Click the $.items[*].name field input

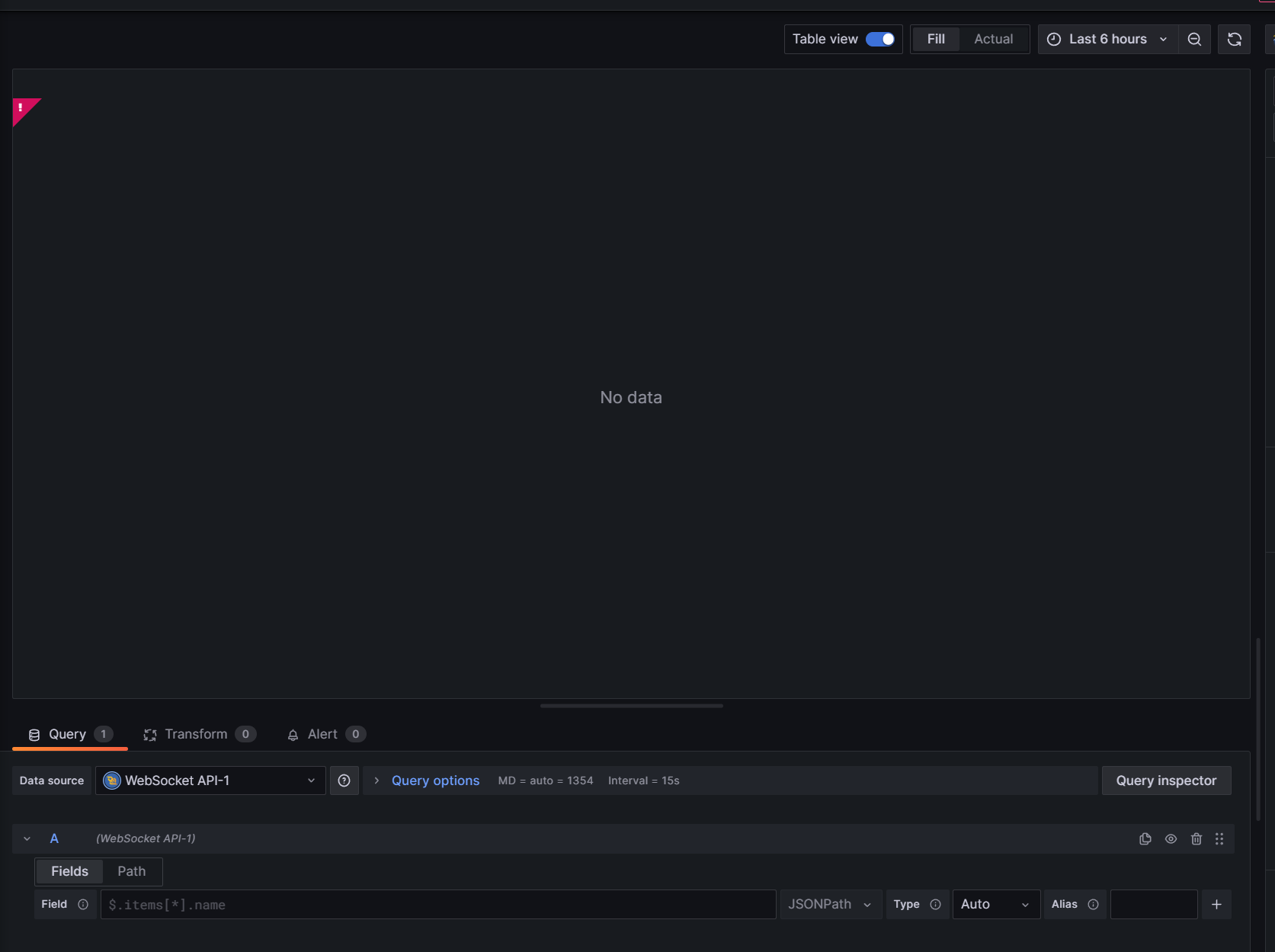[x=438, y=904]
